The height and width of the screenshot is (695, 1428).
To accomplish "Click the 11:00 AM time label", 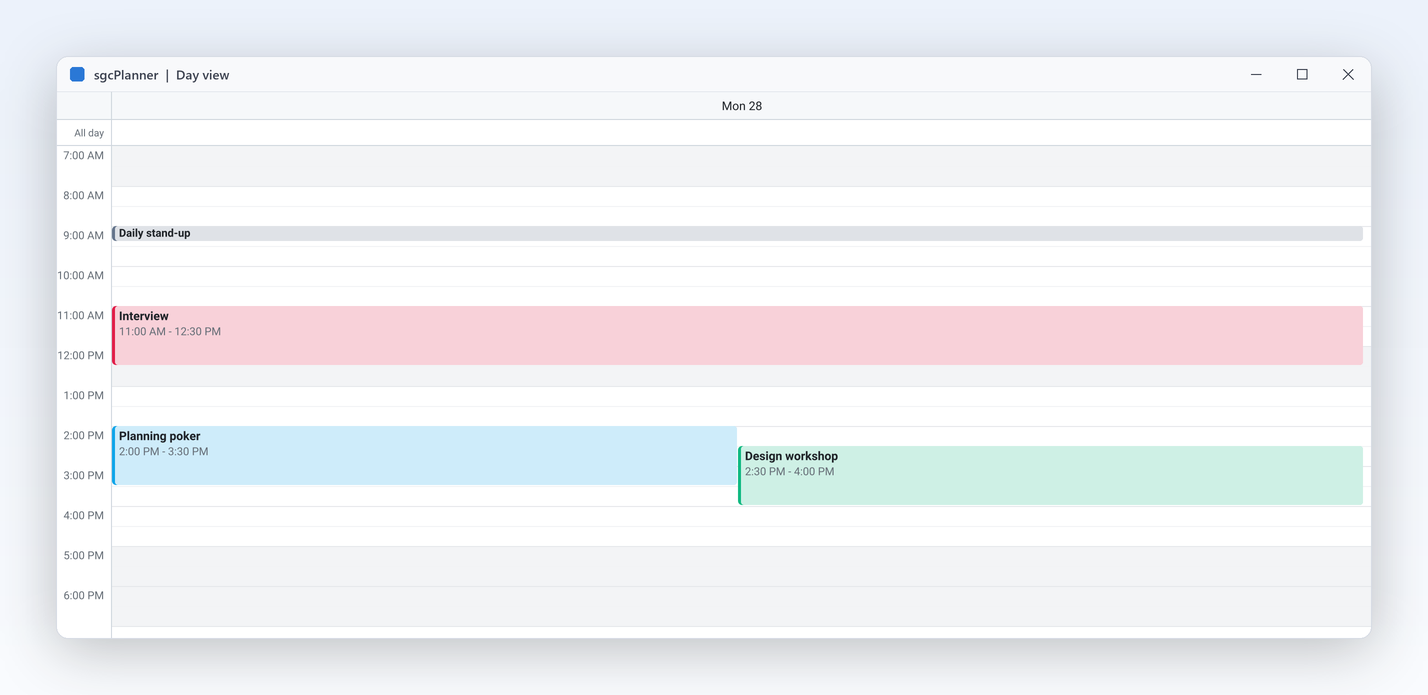I will pyautogui.click(x=81, y=316).
